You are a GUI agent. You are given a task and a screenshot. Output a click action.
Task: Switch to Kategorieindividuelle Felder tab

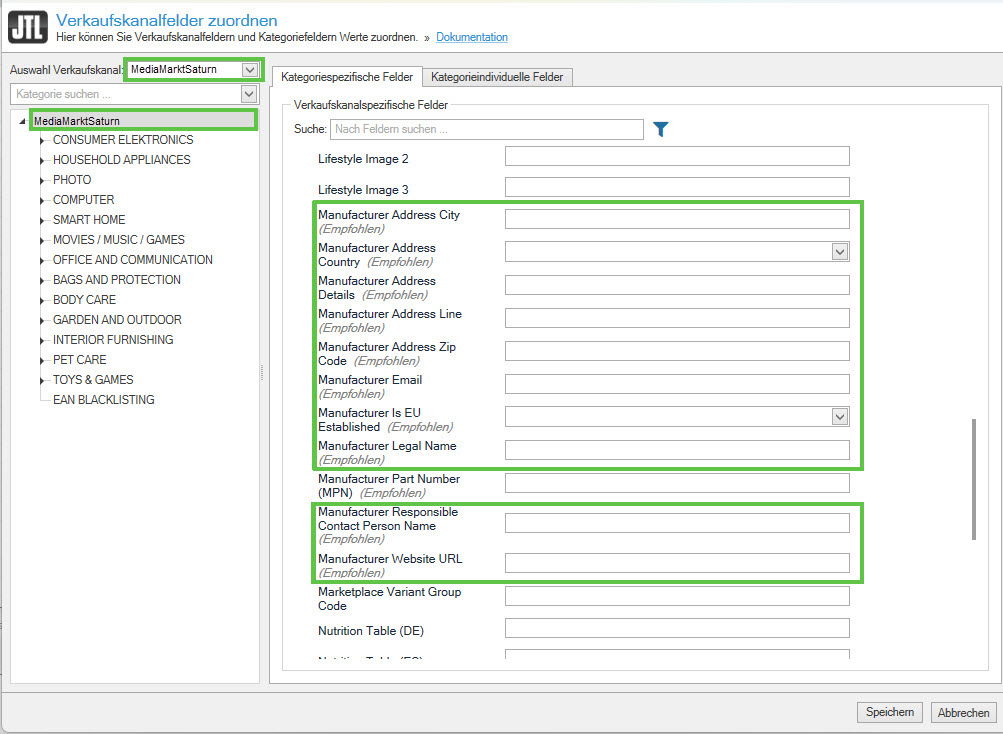497,77
